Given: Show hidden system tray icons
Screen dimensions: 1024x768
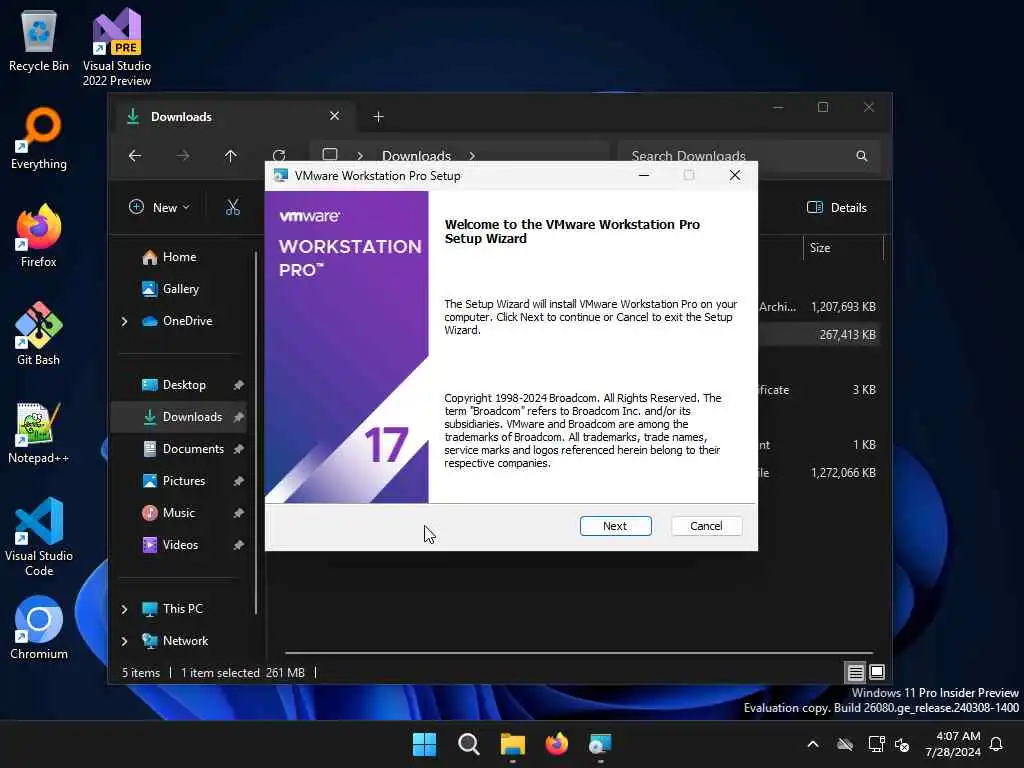Looking at the screenshot, I should coord(813,744).
